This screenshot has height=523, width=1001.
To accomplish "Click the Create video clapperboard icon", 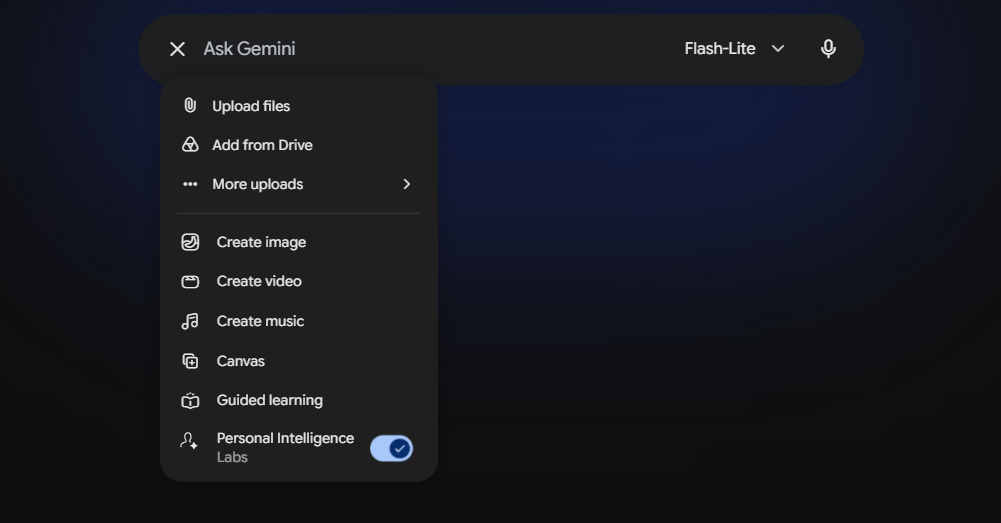I will (x=190, y=282).
